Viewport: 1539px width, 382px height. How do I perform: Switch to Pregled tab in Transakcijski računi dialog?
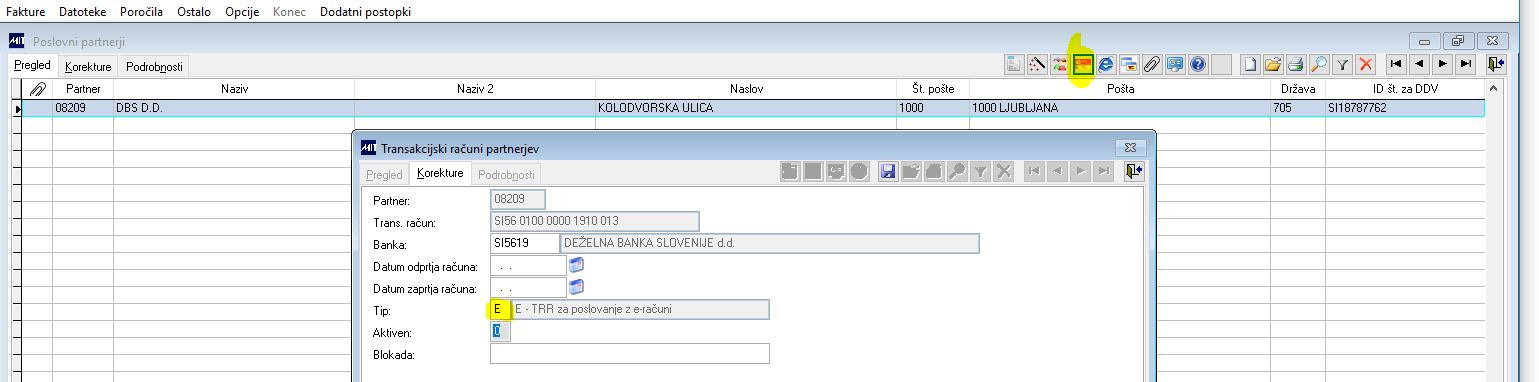pyautogui.click(x=384, y=174)
